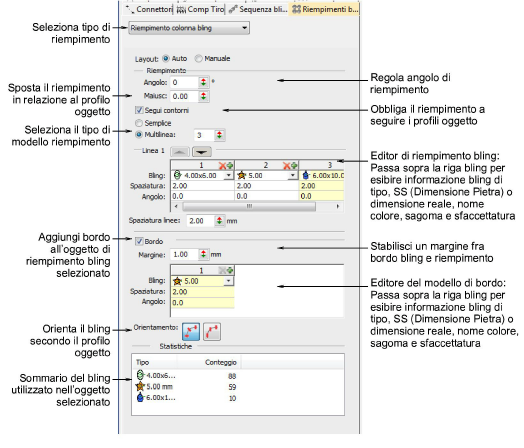Click the Angolo spinner arrows under Riempimento
The height and width of the screenshot is (448, 524).
click(x=203, y=82)
